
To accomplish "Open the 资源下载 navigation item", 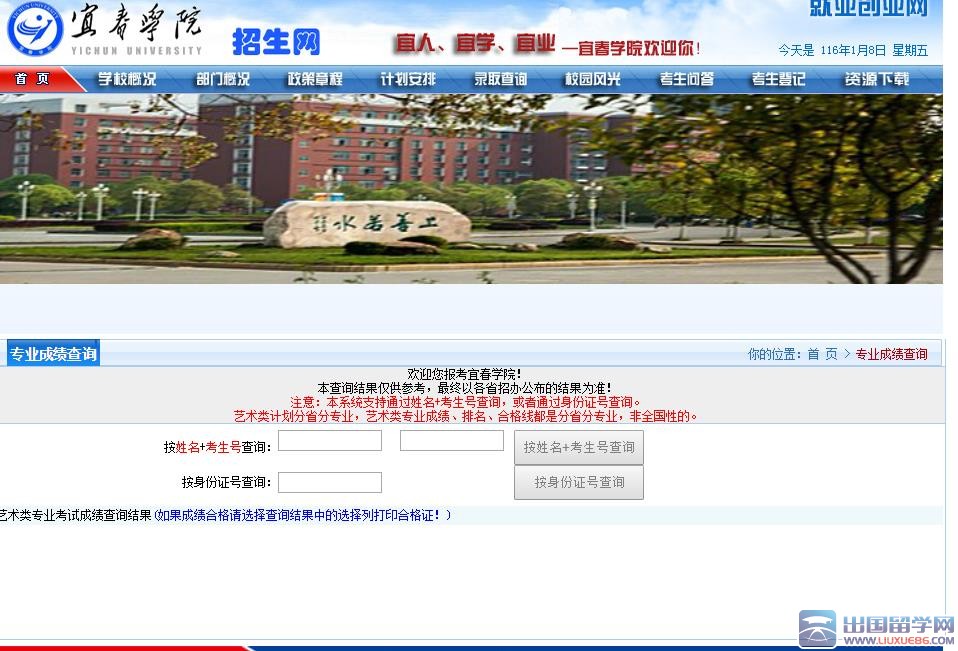I will [876, 79].
